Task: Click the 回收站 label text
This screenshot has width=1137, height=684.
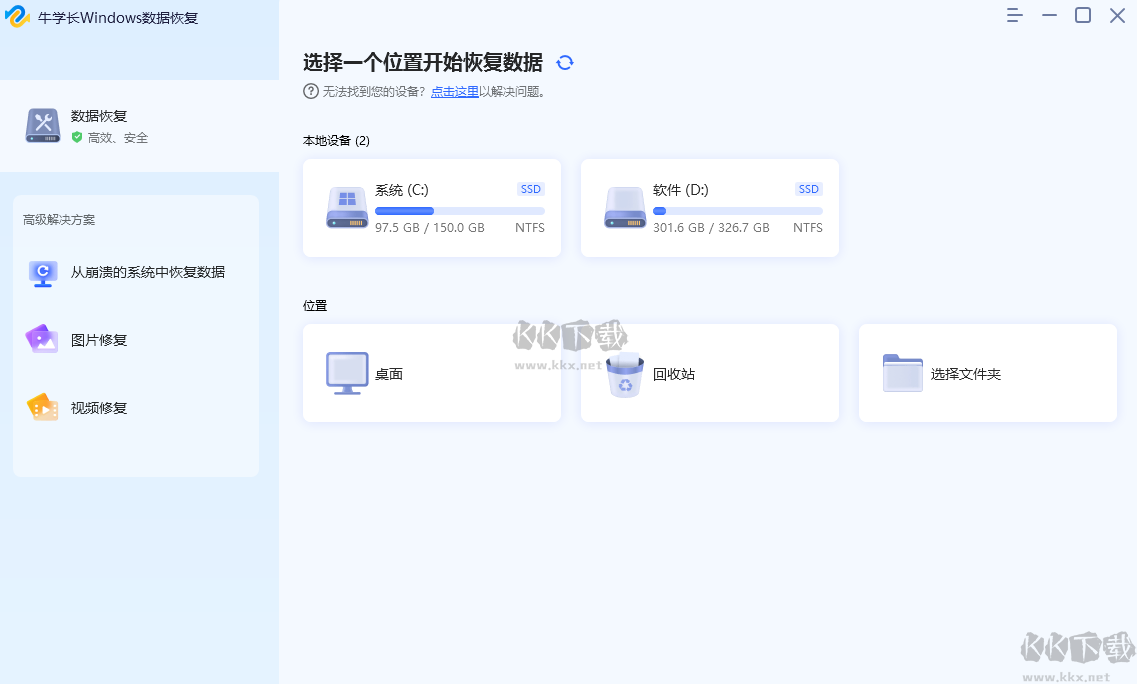Action: point(673,374)
